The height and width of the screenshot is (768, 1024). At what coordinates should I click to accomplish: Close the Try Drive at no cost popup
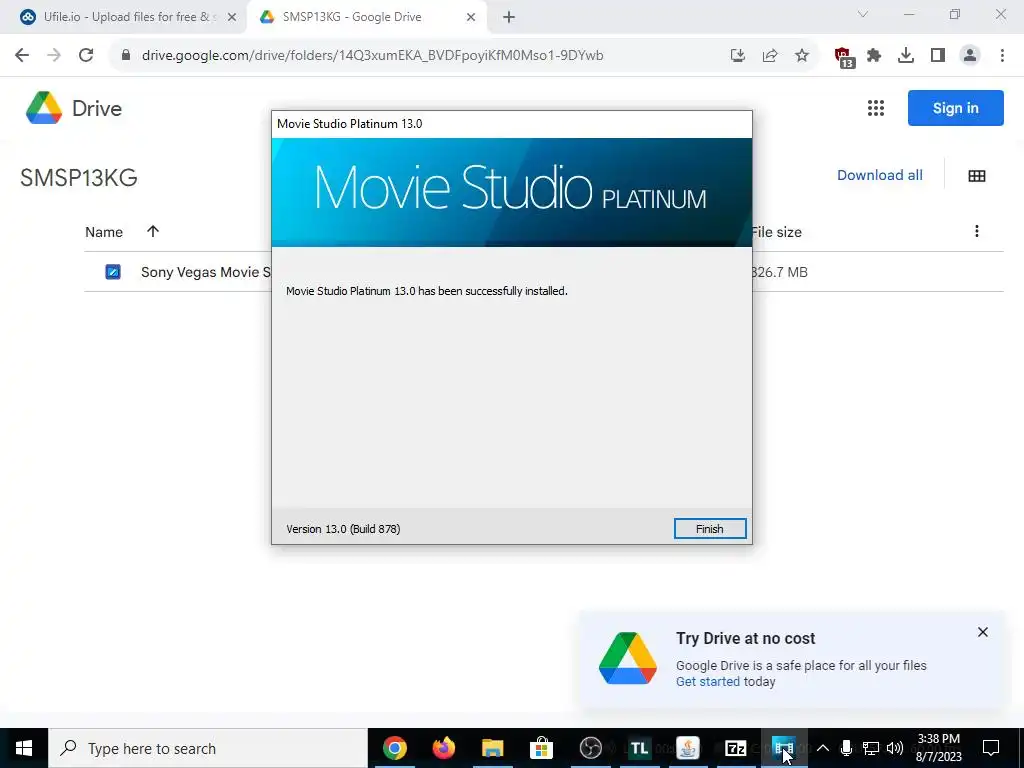(x=982, y=632)
